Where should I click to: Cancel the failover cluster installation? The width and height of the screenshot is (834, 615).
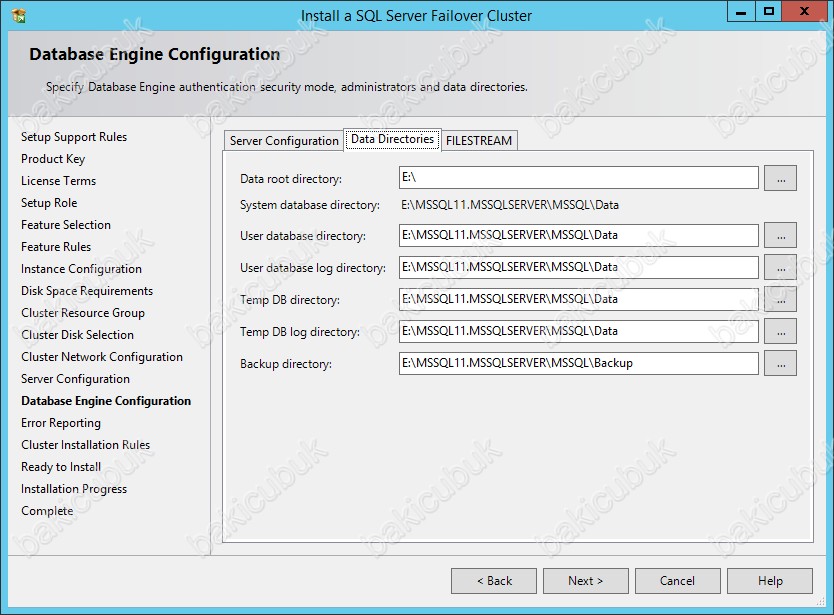coord(678,580)
